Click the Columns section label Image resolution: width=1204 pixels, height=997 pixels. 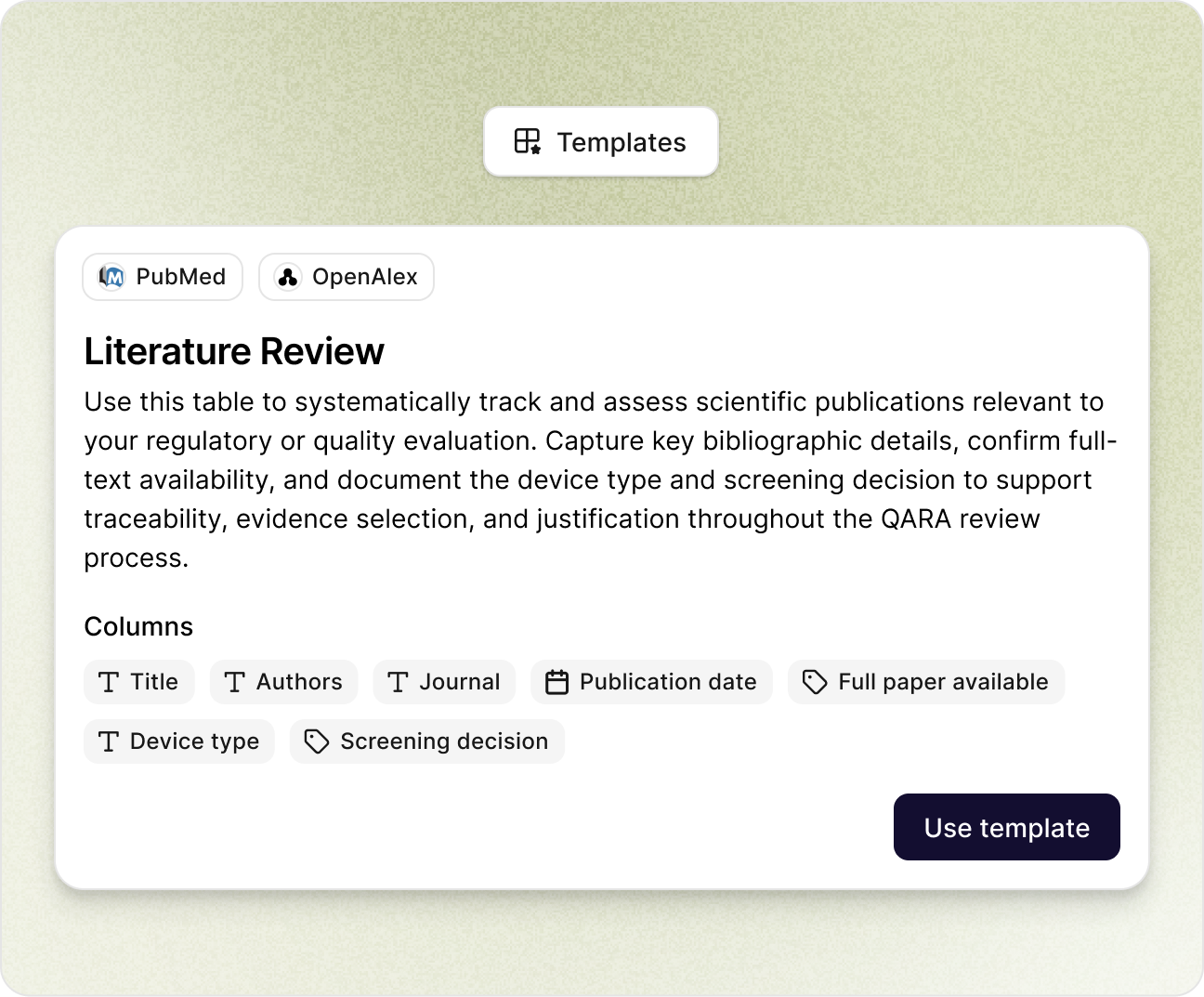138,626
